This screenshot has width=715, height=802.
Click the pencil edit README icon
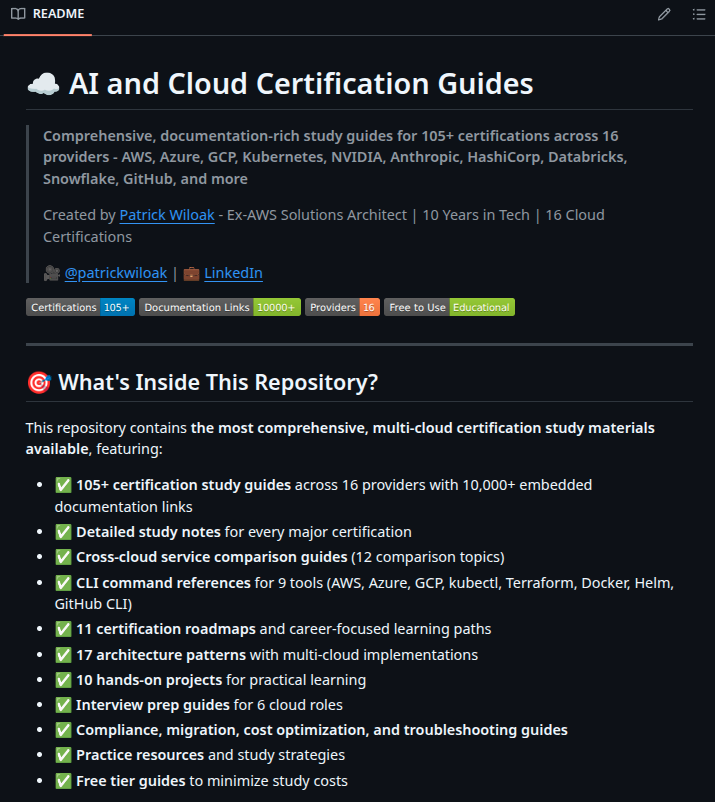click(664, 14)
